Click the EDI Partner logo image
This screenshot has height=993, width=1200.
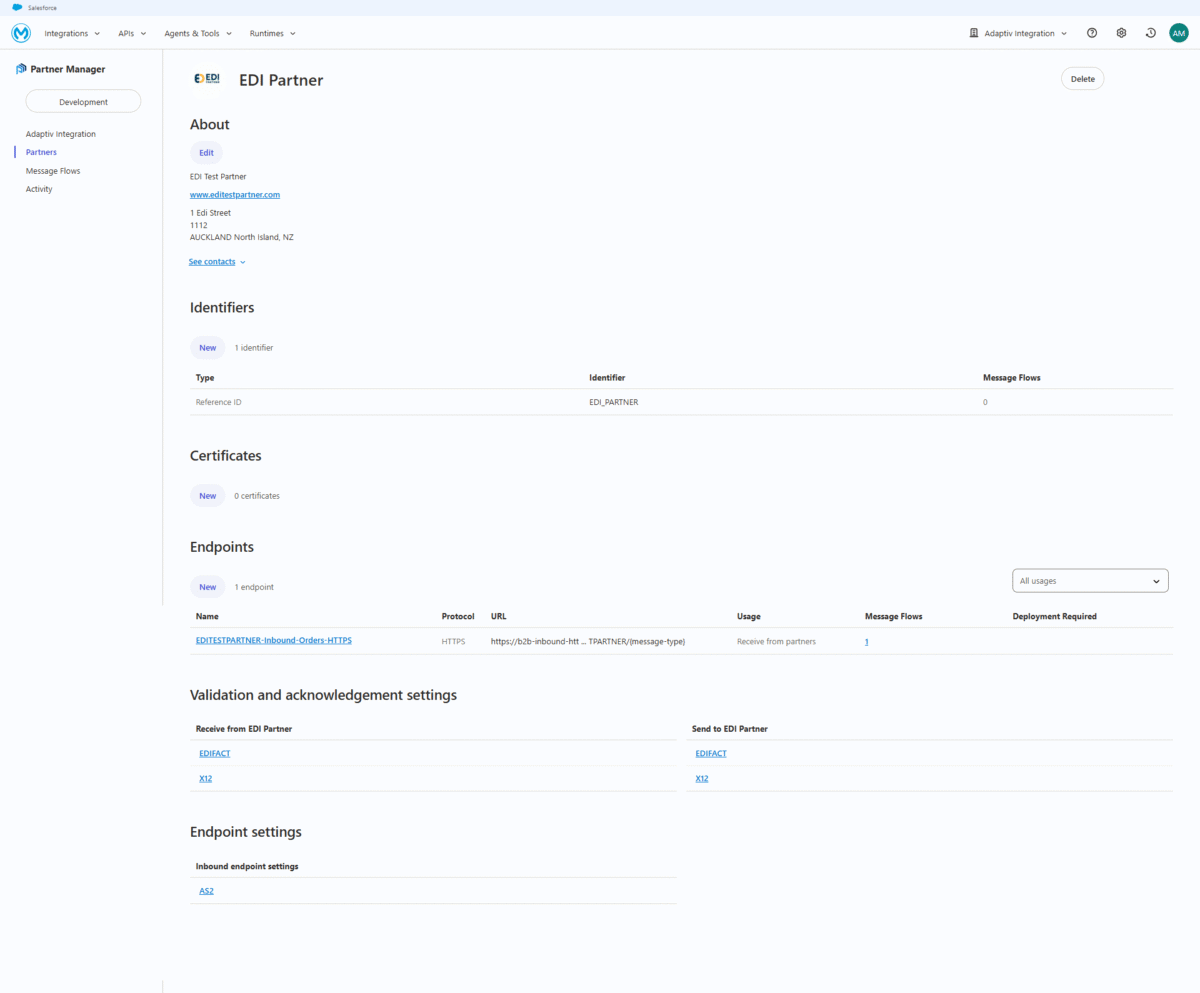pos(207,77)
